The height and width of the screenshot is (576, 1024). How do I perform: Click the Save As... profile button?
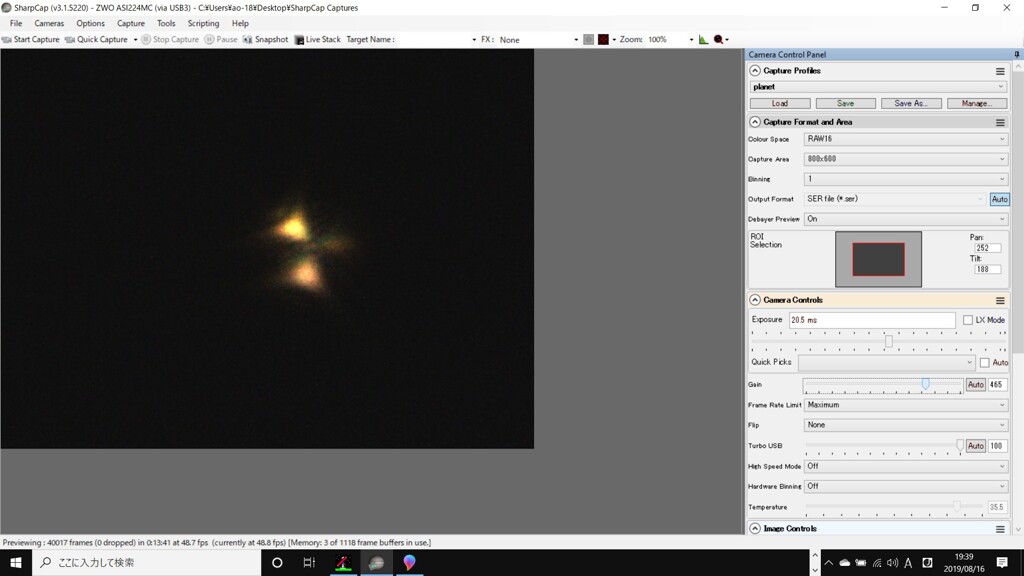(x=911, y=104)
